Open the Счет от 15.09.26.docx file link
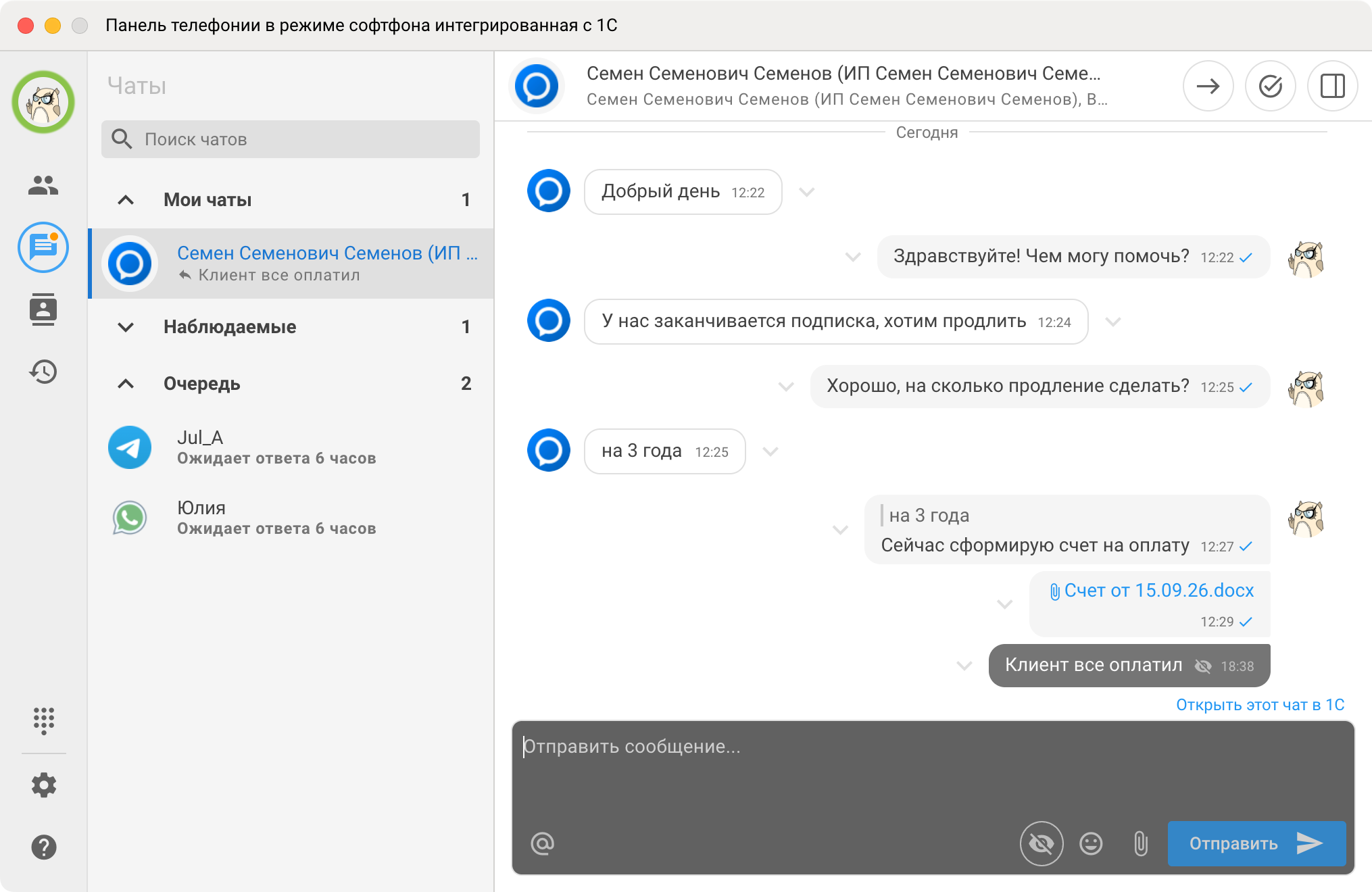Viewport: 1372px width, 892px height. click(x=1152, y=591)
